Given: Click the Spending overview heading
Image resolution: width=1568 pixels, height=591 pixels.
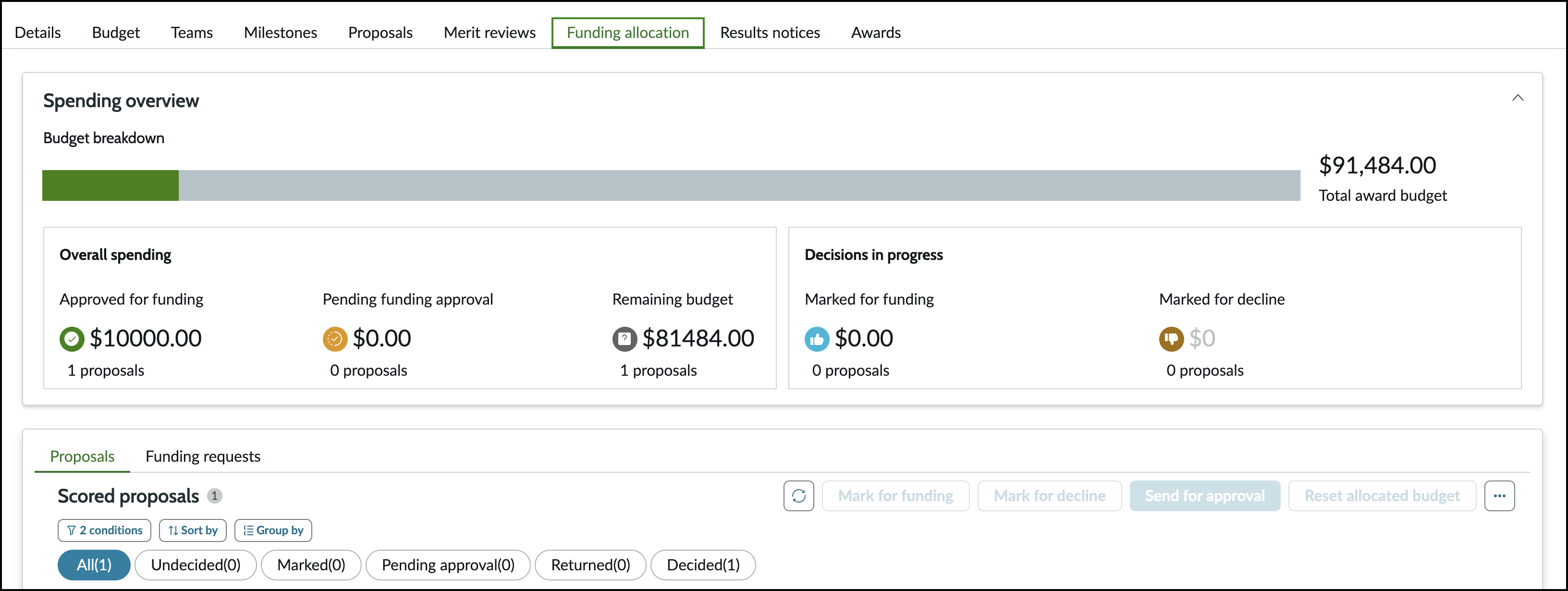Looking at the screenshot, I should tap(121, 101).
